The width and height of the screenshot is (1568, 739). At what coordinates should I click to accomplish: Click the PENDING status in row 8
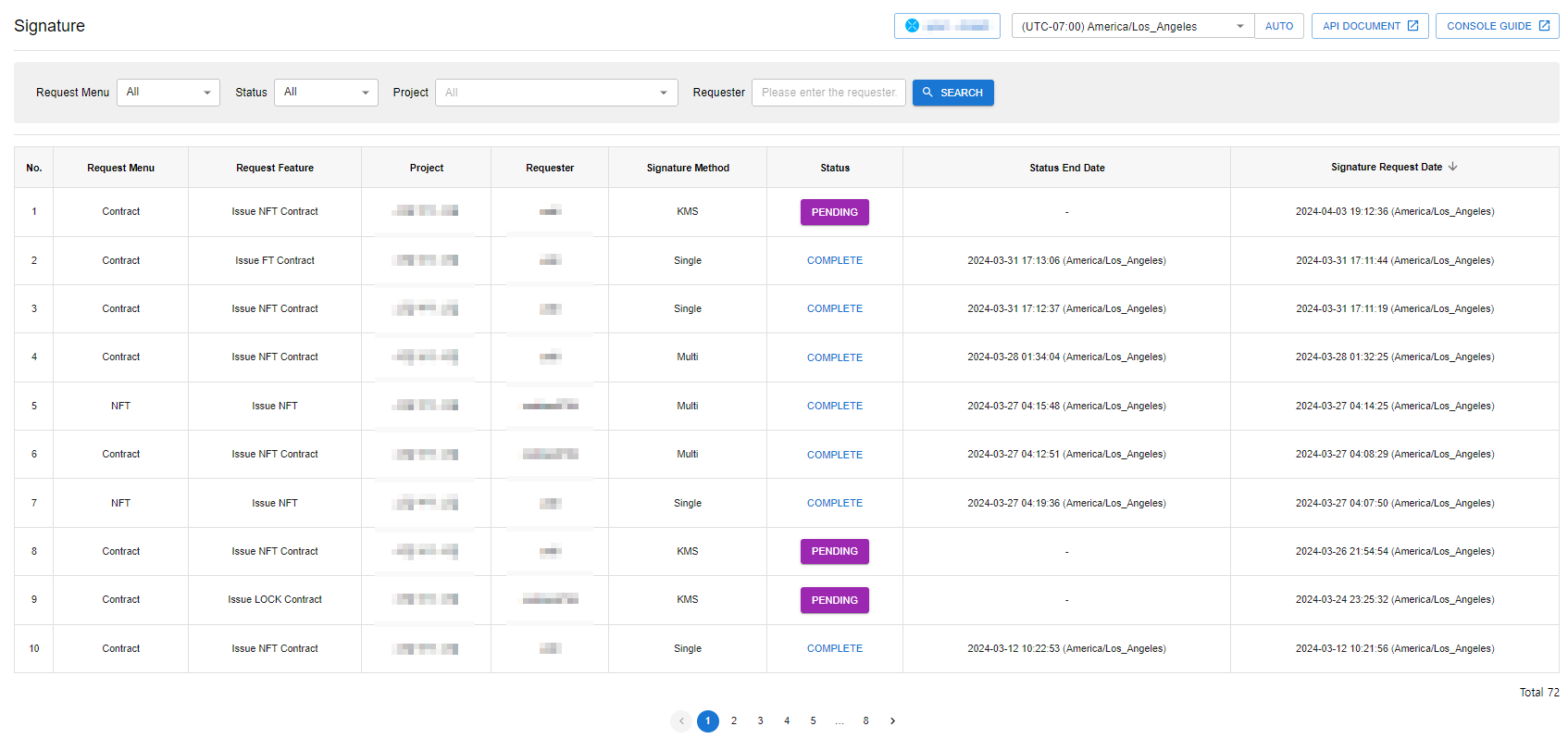pos(835,551)
